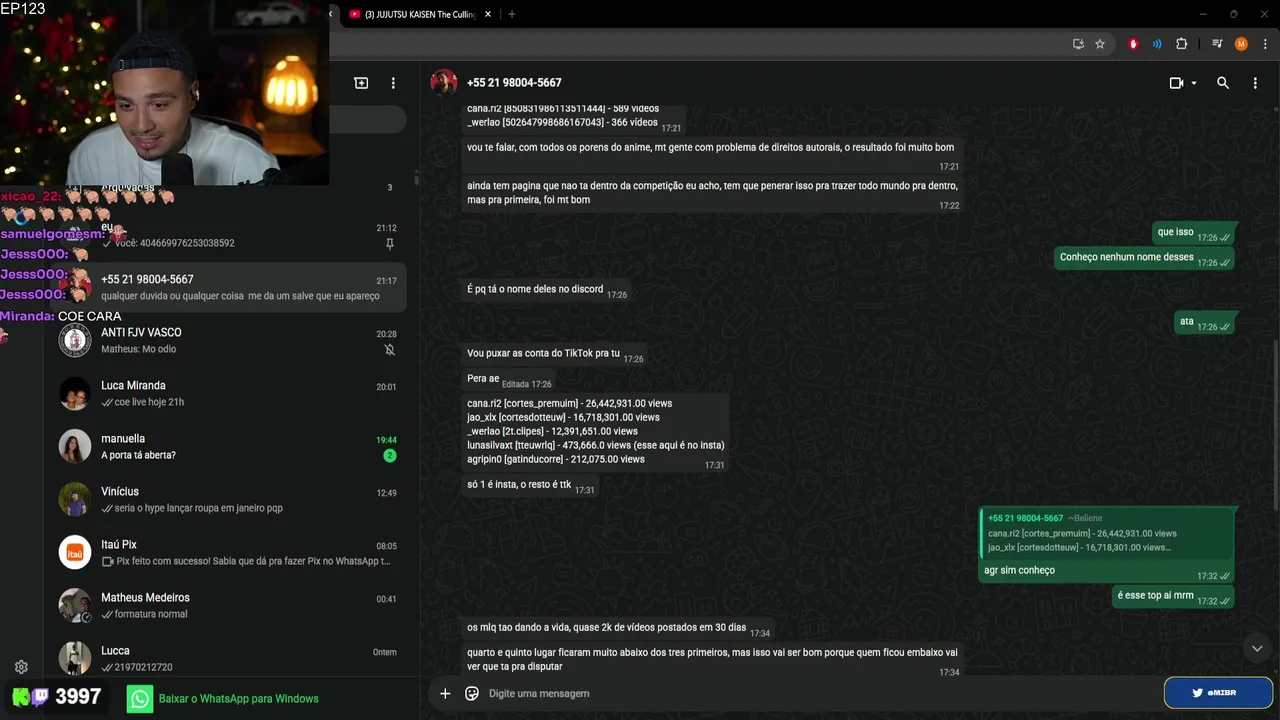This screenshot has width=1280, height=720.
Task: Open contact info for +55 21 98004-5667 header
Action: [x=514, y=83]
